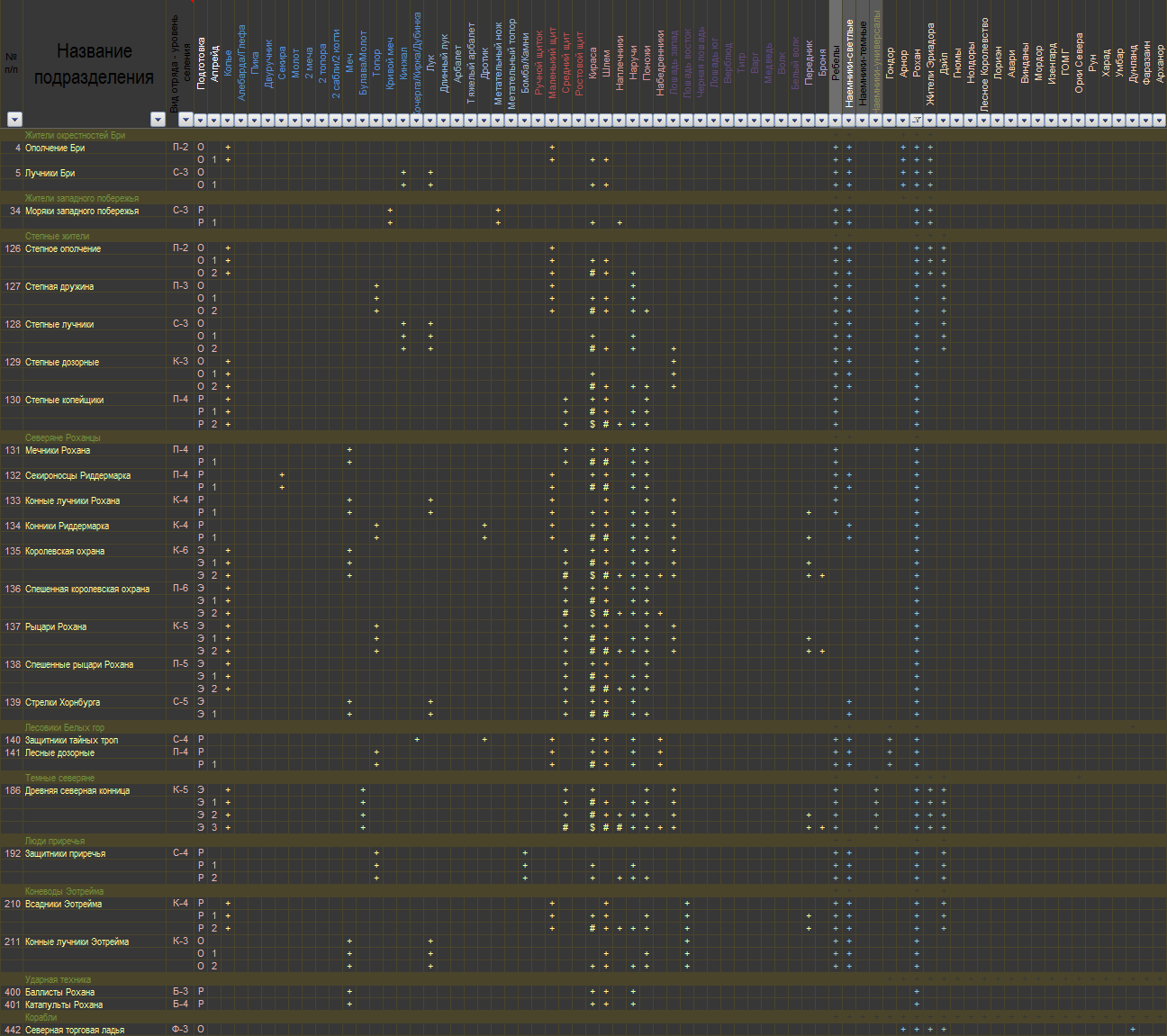Open the Название подразделения filter dropdown
The width and height of the screenshot is (1167, 1036).
coord(158,120)
